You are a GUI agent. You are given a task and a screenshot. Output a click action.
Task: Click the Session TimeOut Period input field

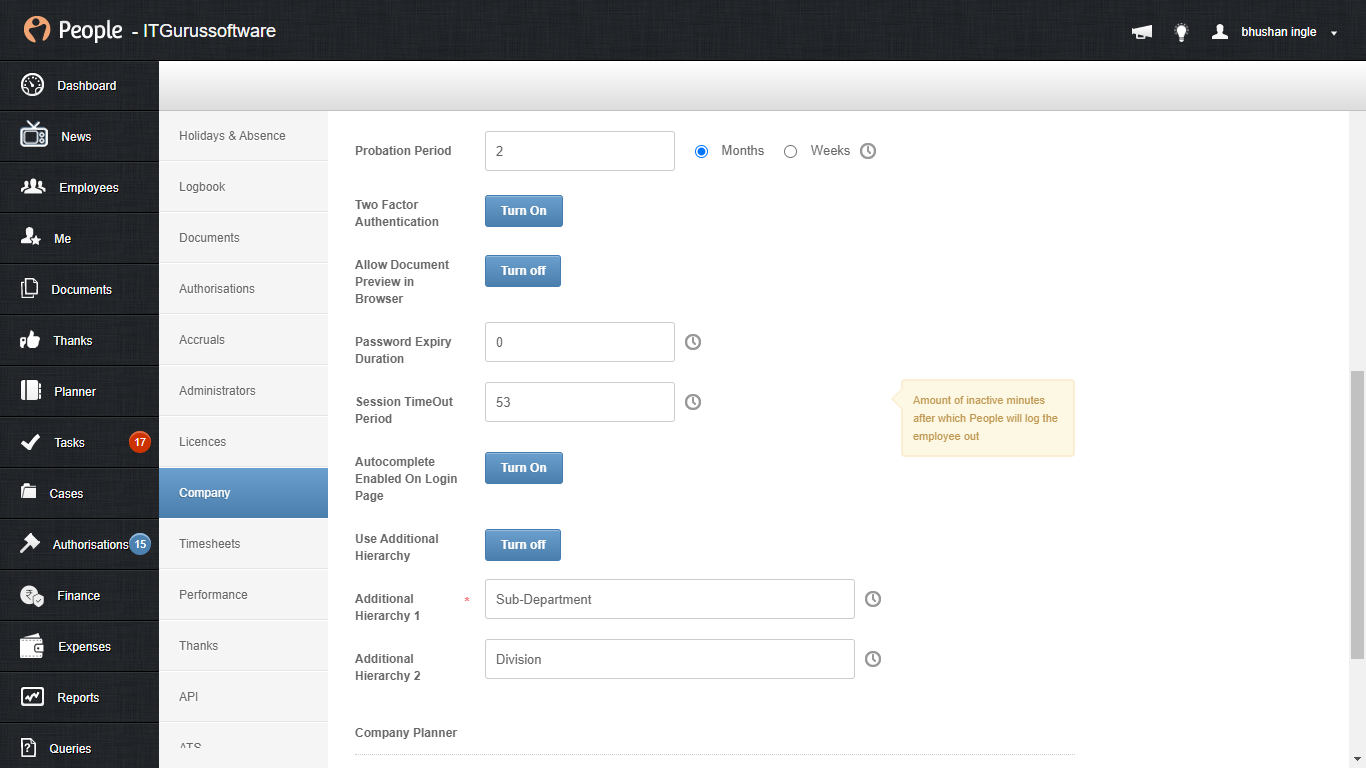pyautogui.click(x=580, y=402)
